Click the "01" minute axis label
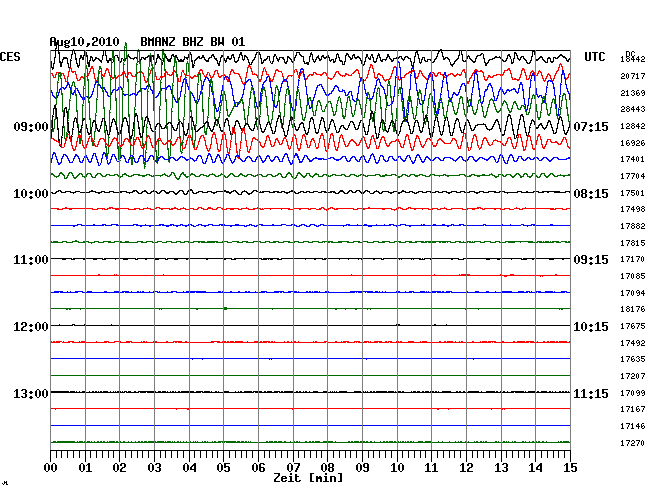This screenshot has width=650, height=494. click(x=85, y=468)
